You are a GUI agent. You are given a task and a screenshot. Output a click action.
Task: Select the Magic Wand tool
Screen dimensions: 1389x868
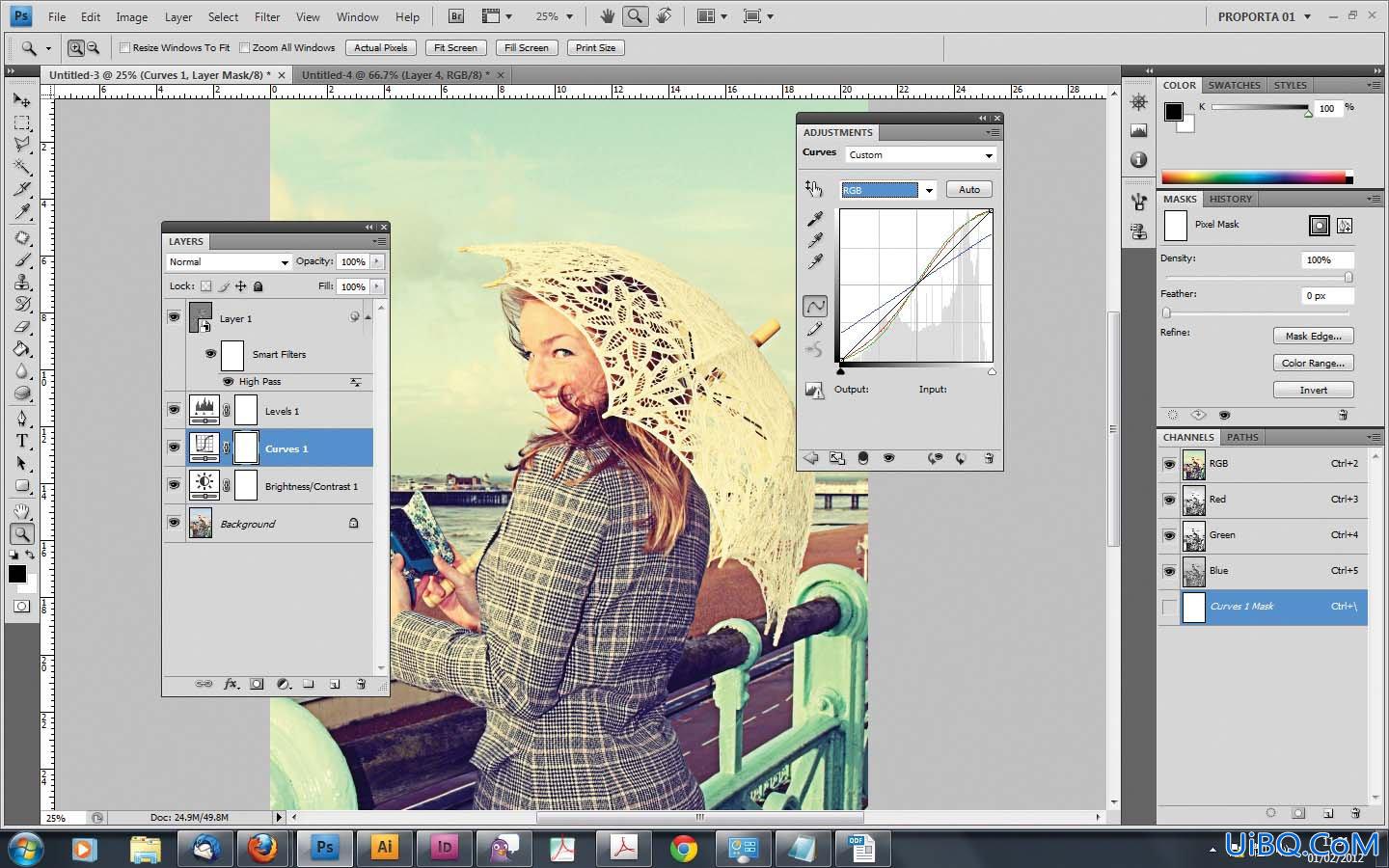pyautogui.click(x=21, y=167)
